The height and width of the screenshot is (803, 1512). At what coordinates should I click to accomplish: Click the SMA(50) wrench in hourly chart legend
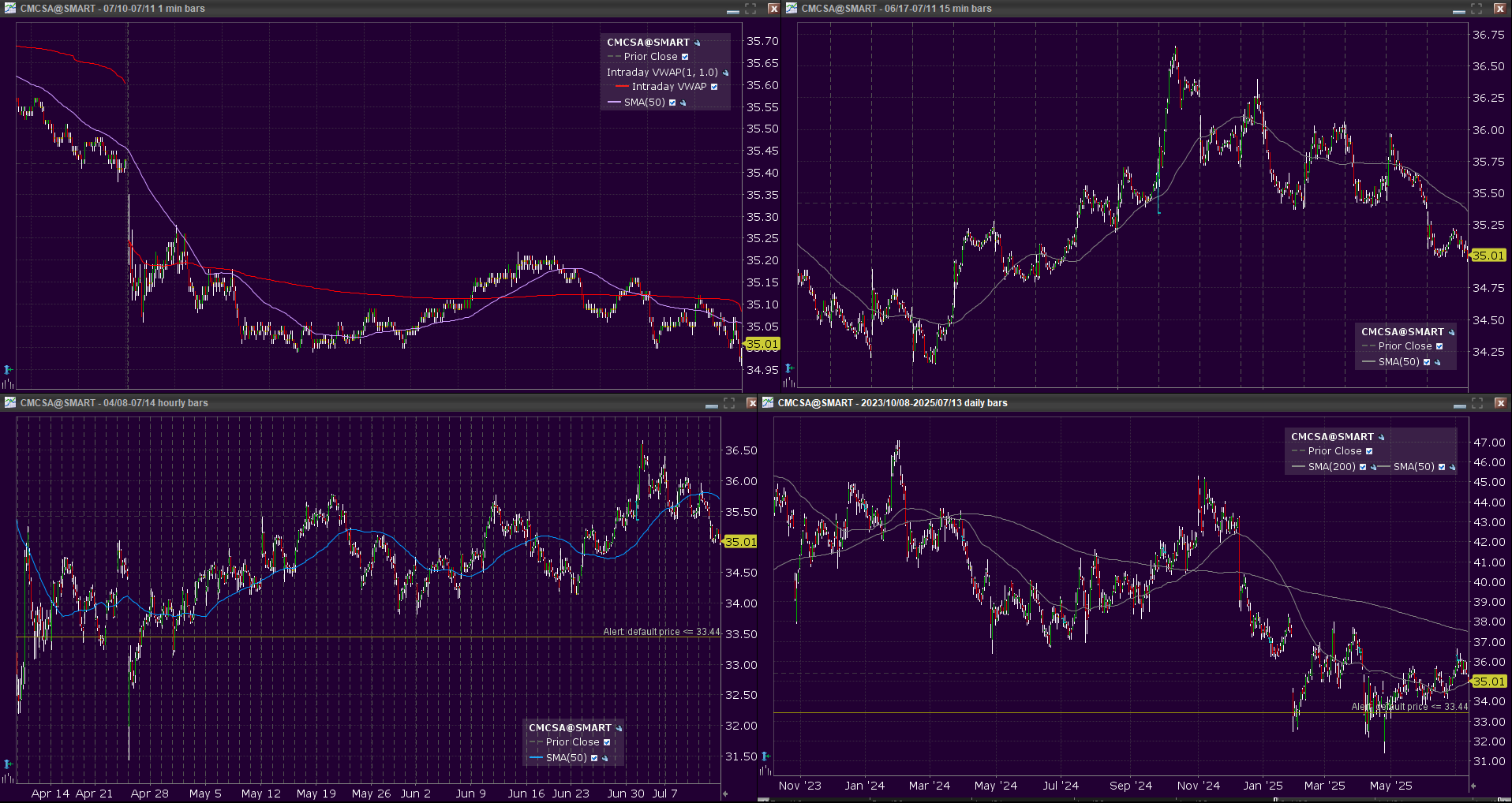(605, 758)
